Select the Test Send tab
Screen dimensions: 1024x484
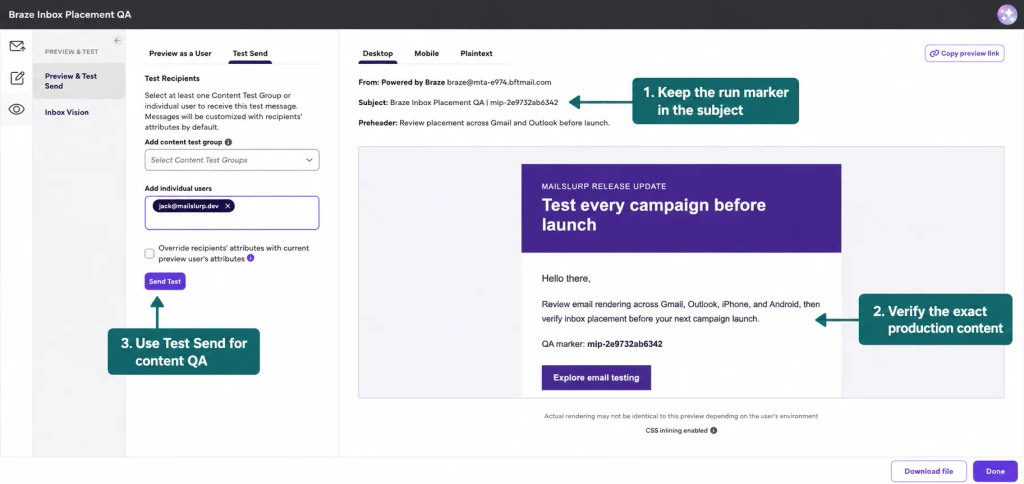coord(250,54)
